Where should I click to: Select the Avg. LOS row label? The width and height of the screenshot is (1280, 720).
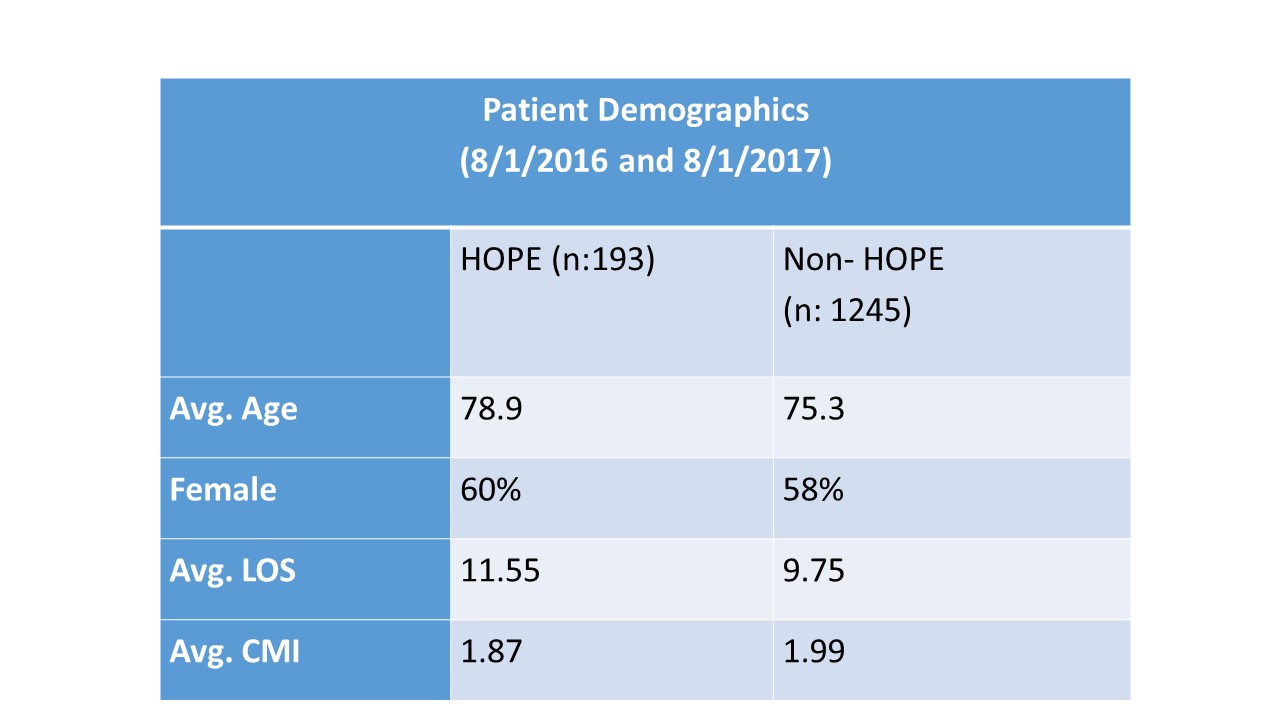233,571
